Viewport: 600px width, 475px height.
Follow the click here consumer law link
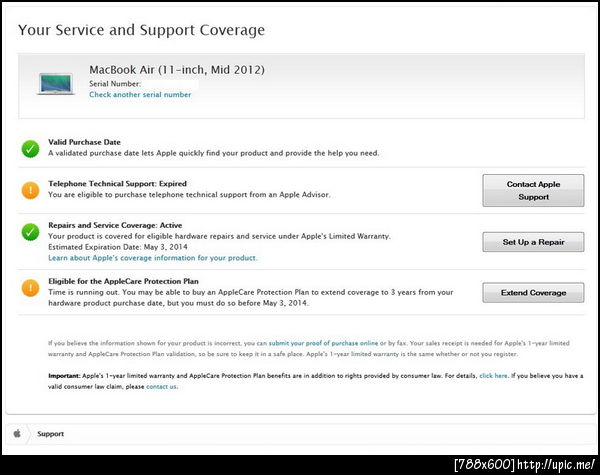tap(493, 376)
